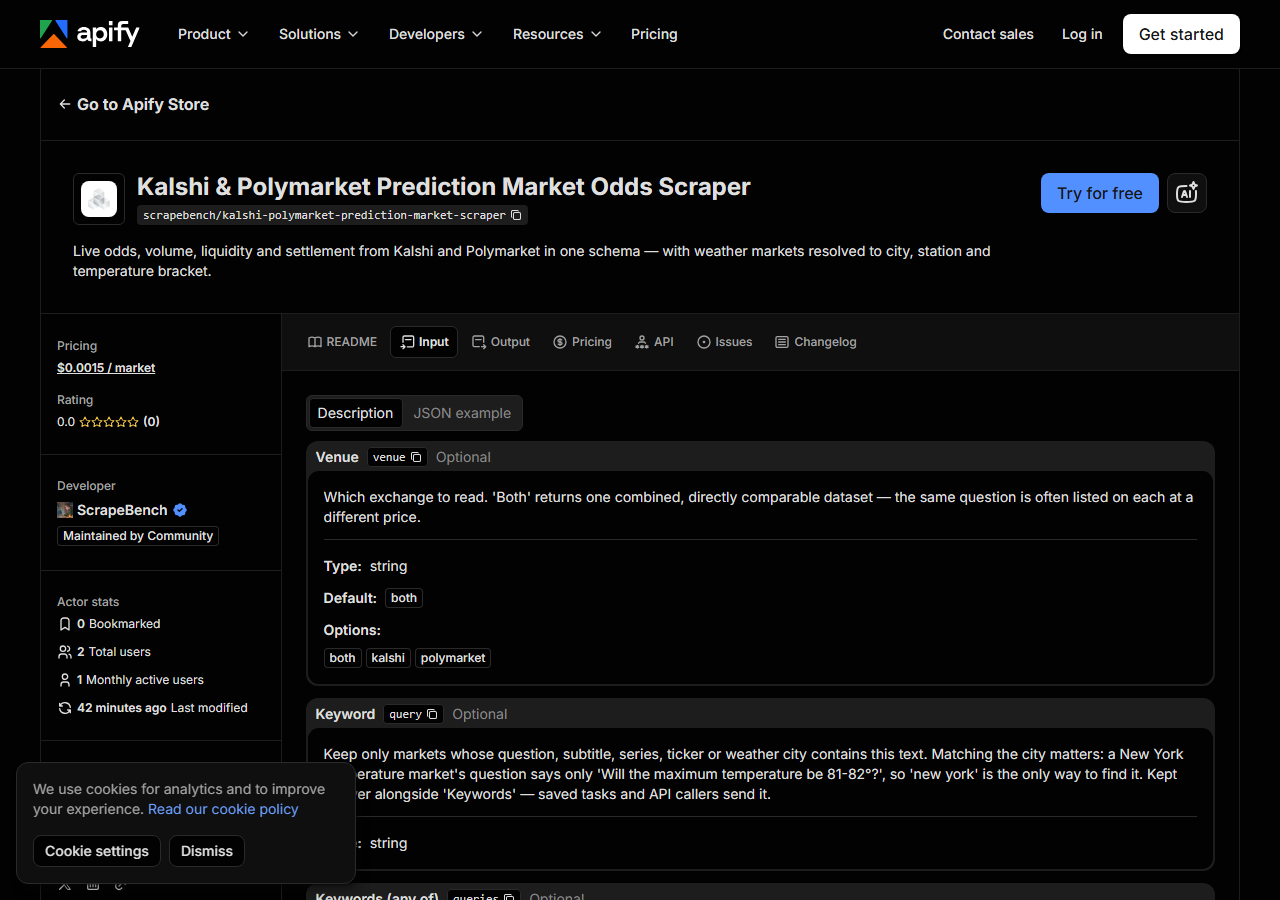Click the users icon beside 2 Total users

(65, 652)
